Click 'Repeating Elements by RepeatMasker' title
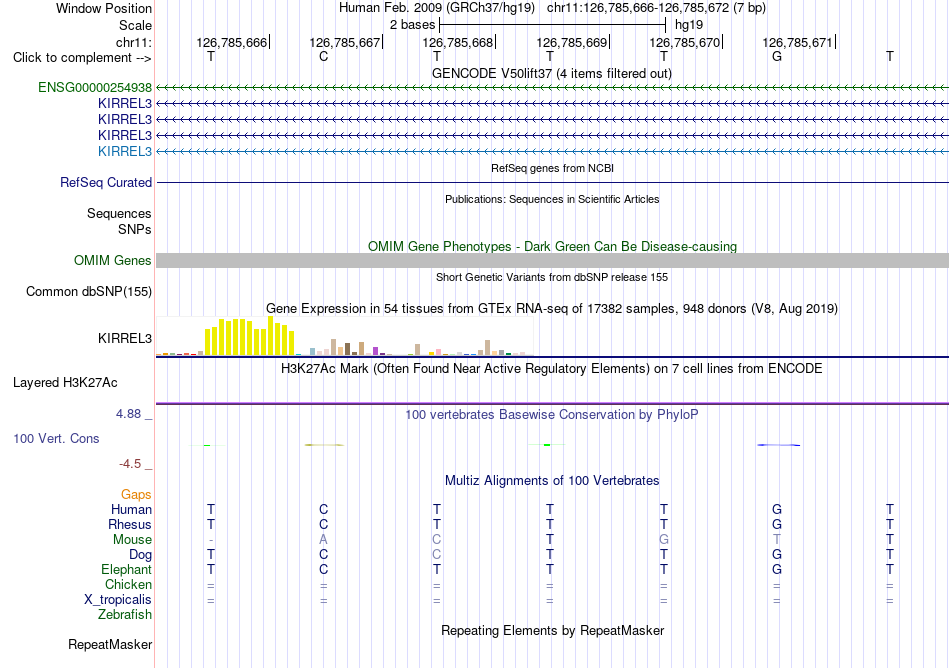The width and height of the screenshot is (950, 668). (553, 631)
